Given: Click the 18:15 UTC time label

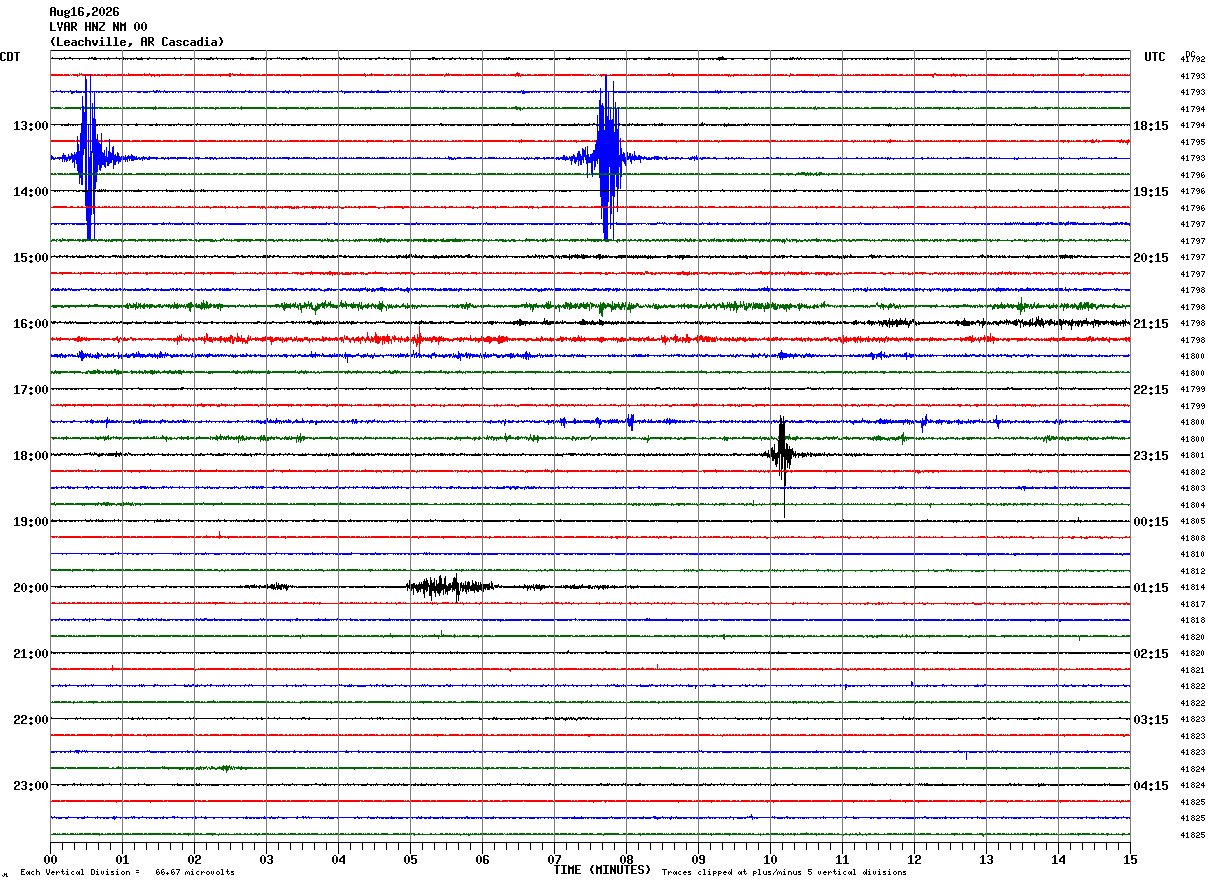Looking at the screenshot, I should [x=1151, y=126].
